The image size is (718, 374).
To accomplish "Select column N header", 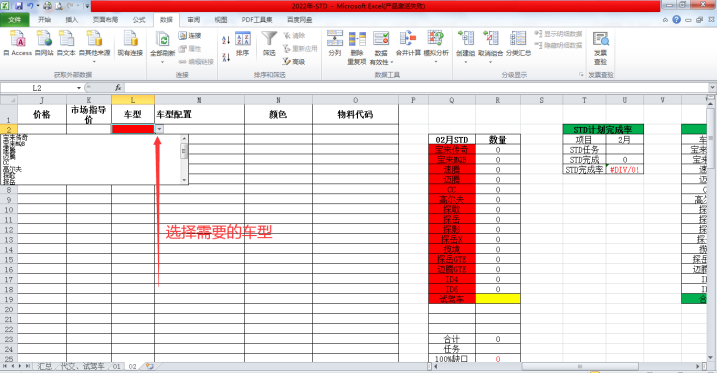I will tap(278, 100).
